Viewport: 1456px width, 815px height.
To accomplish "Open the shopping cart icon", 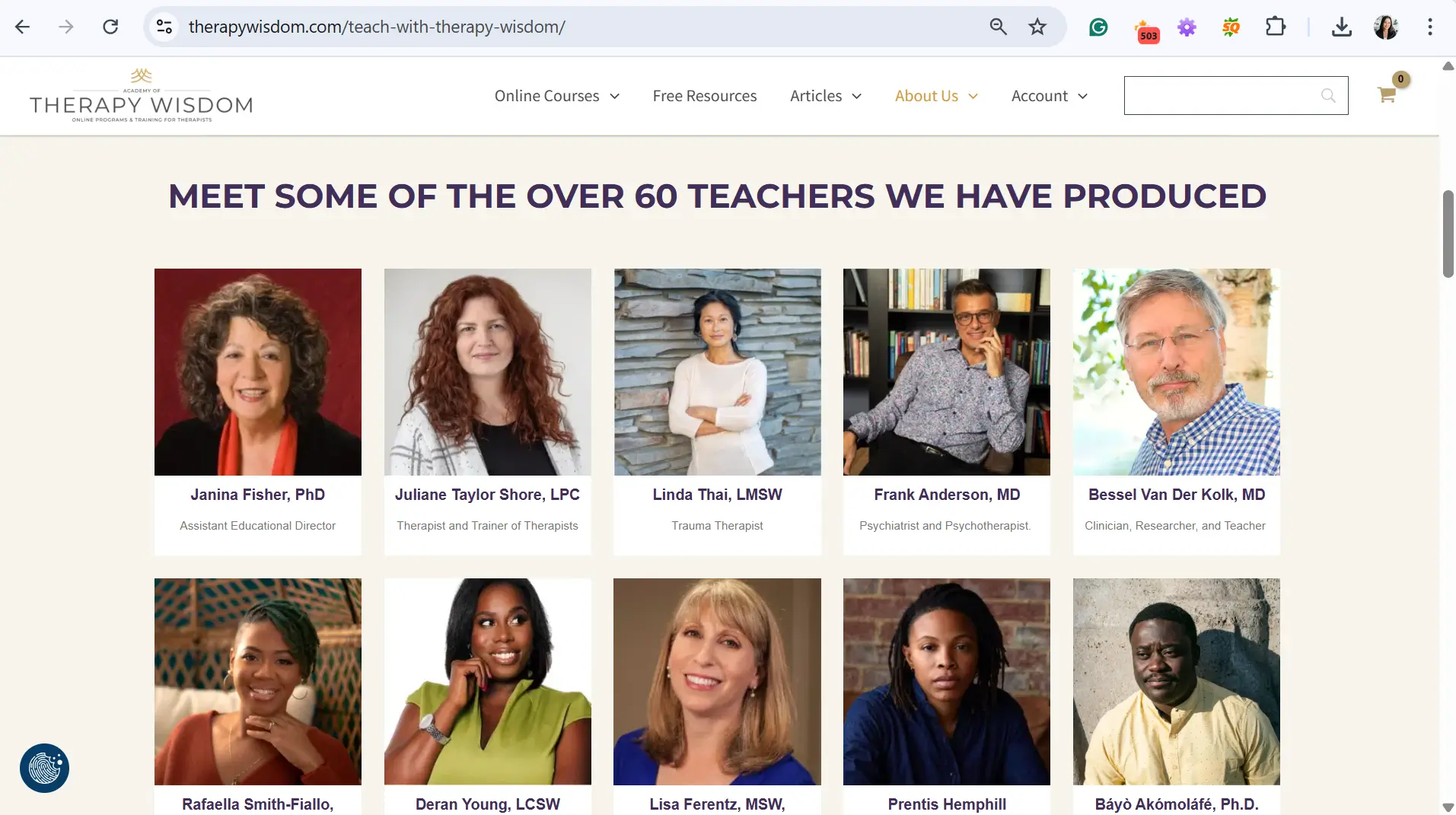I will coord(1387,95).
